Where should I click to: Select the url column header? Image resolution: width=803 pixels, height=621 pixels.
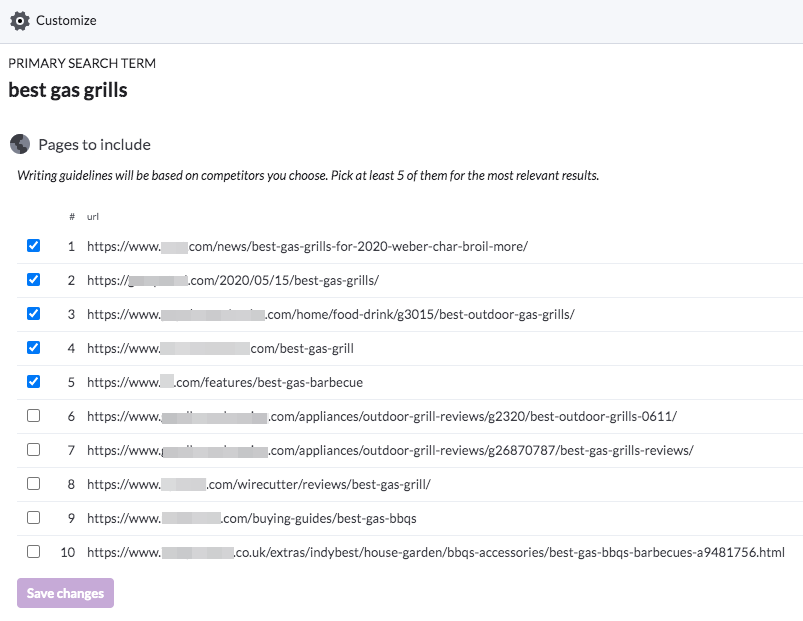click(x=93, y=217)
